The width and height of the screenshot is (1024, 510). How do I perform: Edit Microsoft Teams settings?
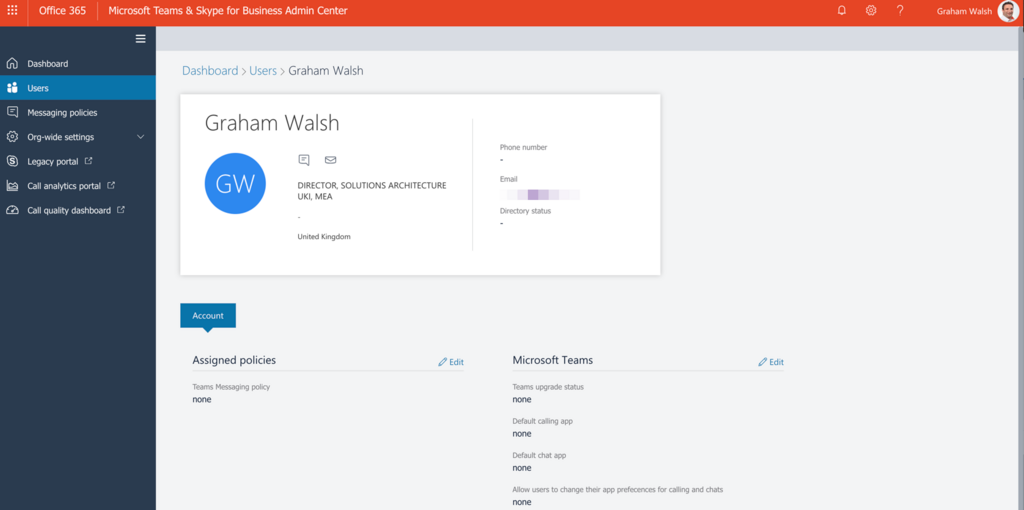pyautogui.click(x=771, y=362)
